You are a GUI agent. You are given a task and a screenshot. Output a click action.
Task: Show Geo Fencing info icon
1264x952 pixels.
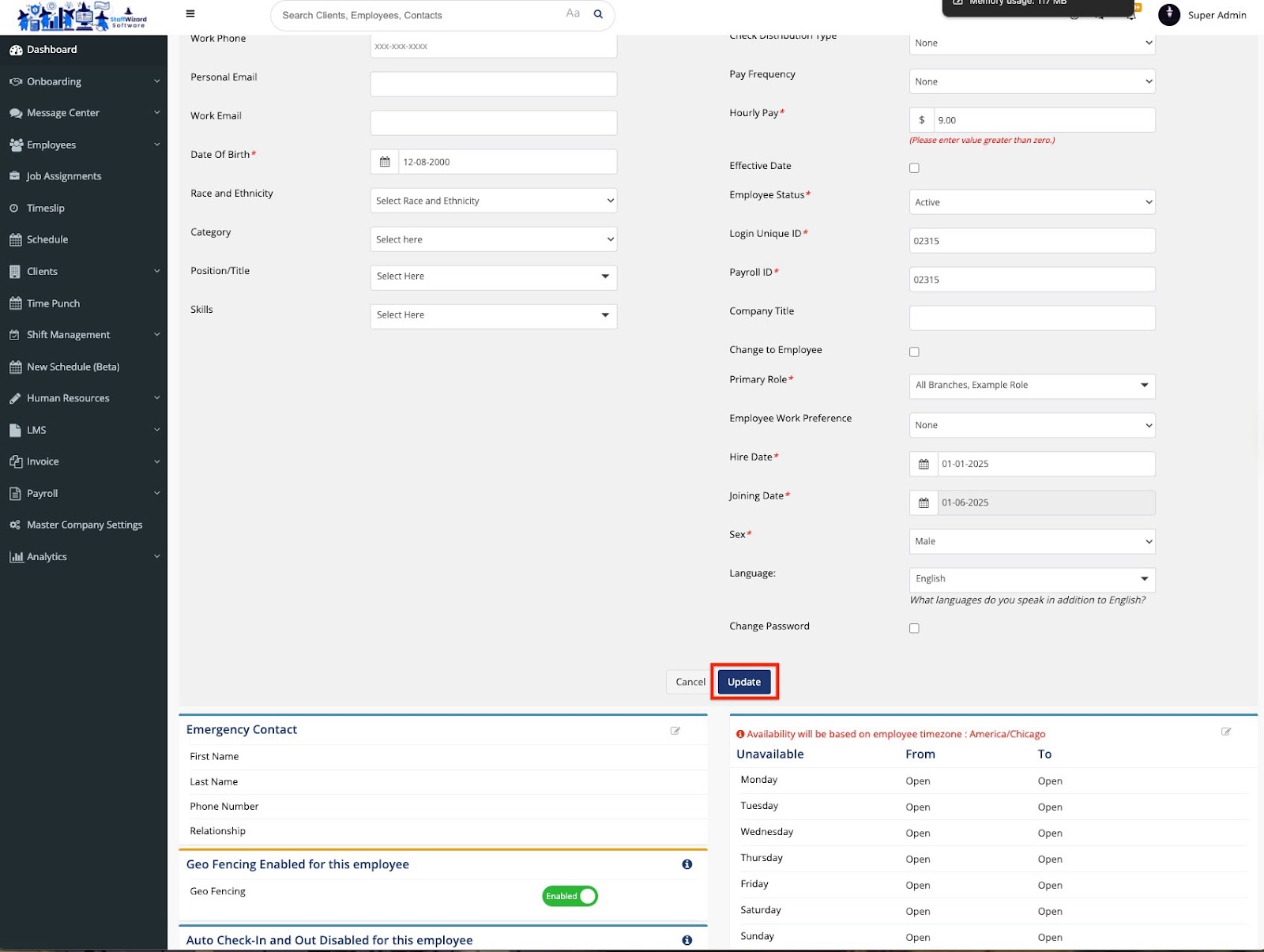pyautogui.click(x=687, y=864)
